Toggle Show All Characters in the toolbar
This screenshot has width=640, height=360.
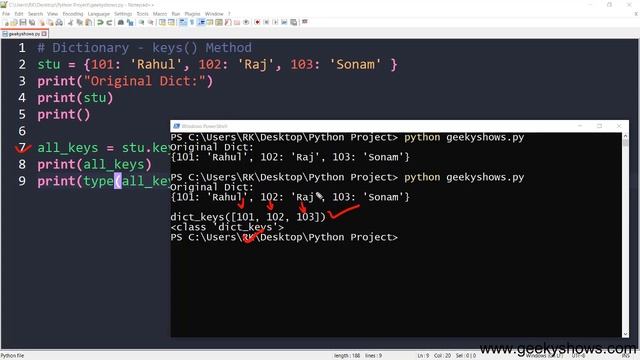tap(192, 22)
